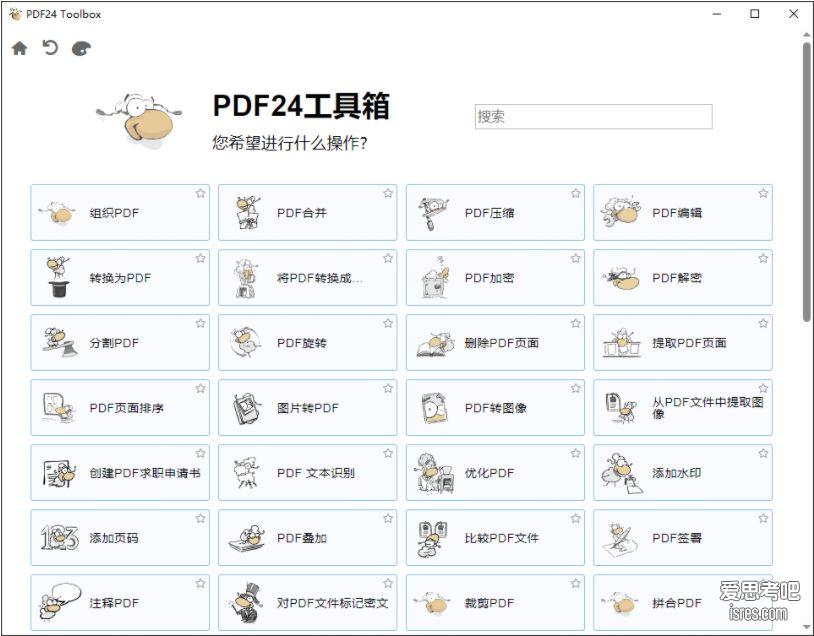Star the PDF加密 card
The height and width of the screenshot is (636, 814).
click(576, 259)
